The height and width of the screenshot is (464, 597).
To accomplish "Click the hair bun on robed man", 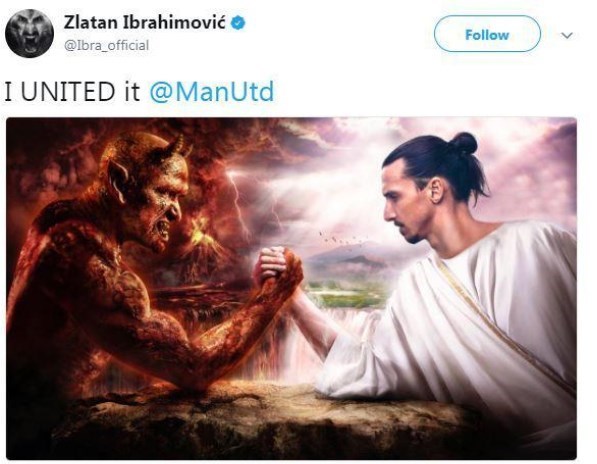I will [464, 143].
